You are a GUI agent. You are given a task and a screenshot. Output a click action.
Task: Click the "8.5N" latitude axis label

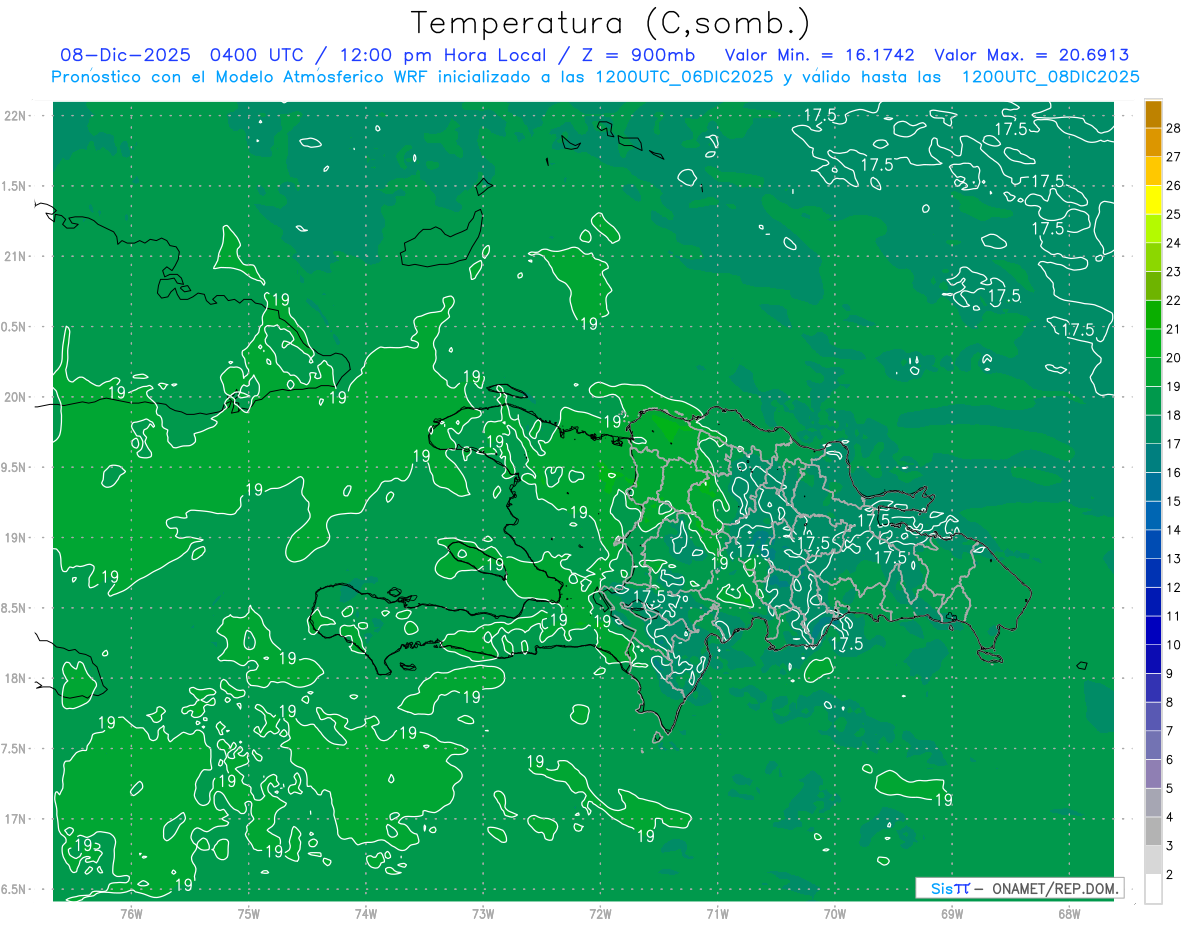point(14,609)
